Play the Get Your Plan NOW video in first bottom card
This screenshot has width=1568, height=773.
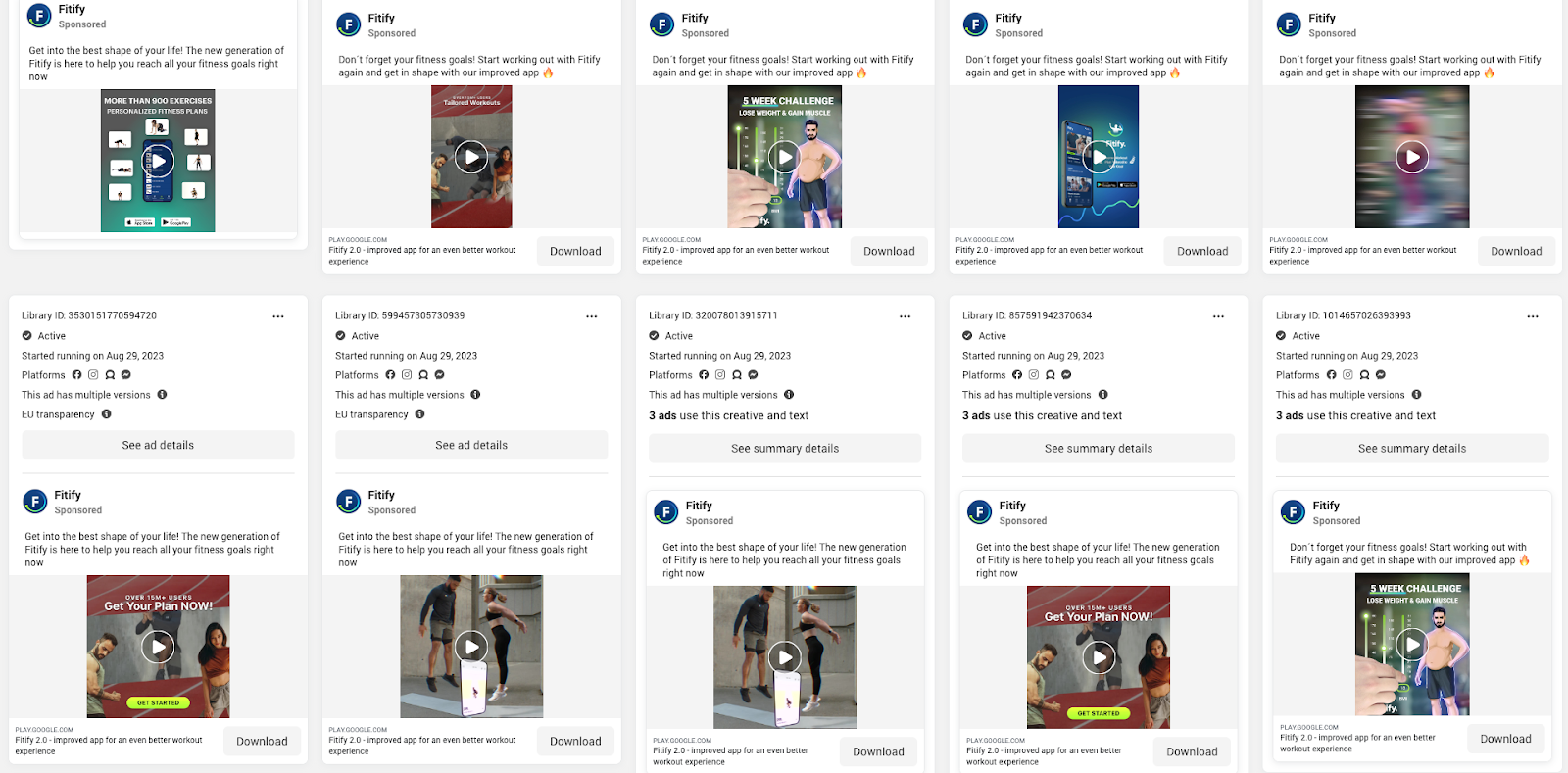pyautogui.click(x=158, y=647)
